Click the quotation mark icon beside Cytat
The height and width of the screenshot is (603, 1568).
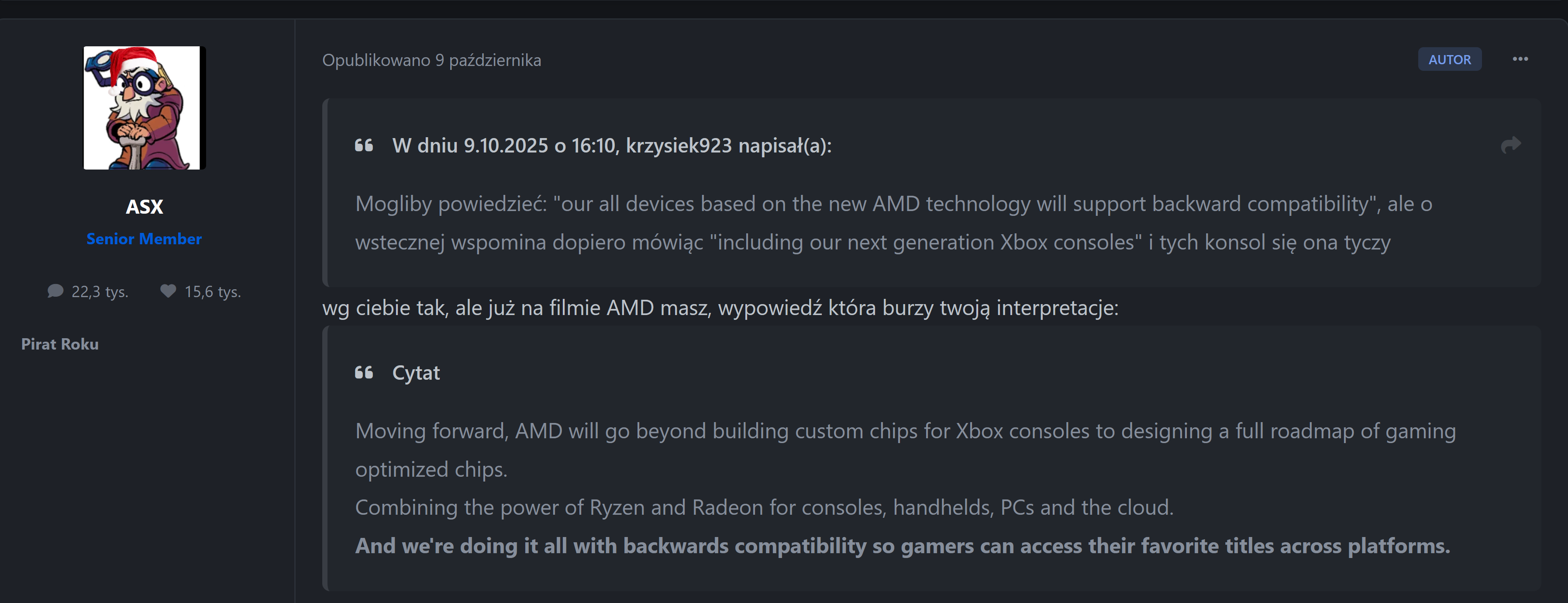[x=364, y=373]
